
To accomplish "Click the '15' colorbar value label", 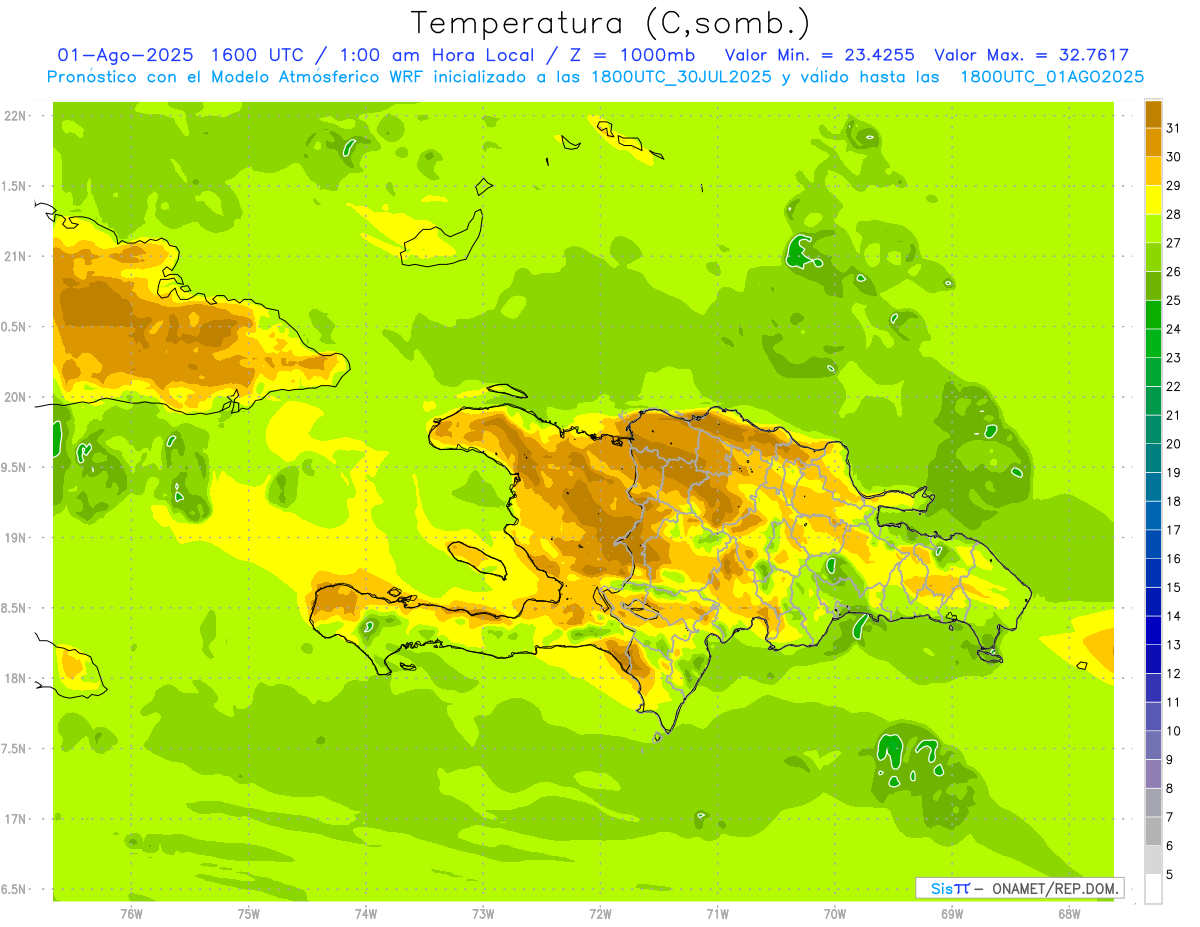I will [x=1173, y=587].
